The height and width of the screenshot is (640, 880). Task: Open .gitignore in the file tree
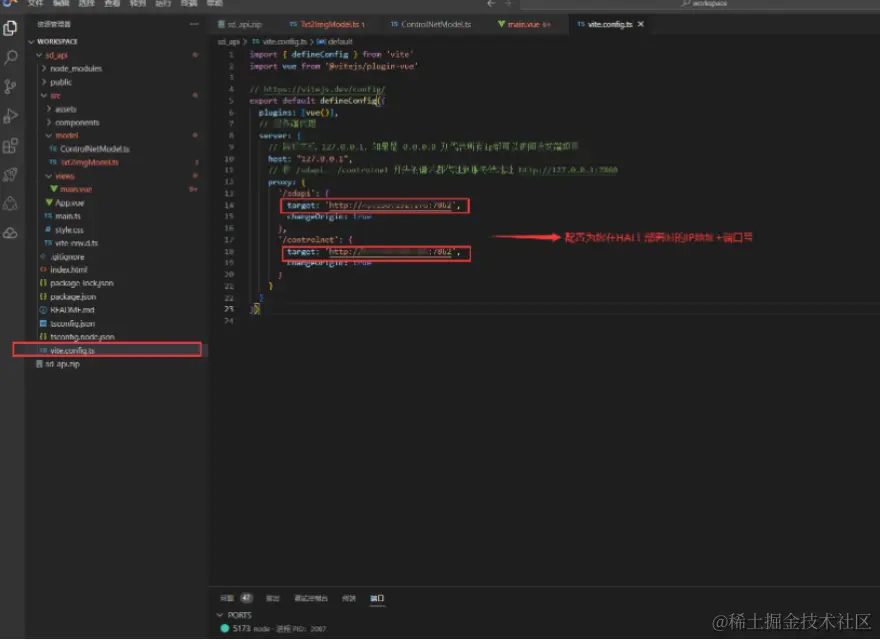(x=67, y=257)
